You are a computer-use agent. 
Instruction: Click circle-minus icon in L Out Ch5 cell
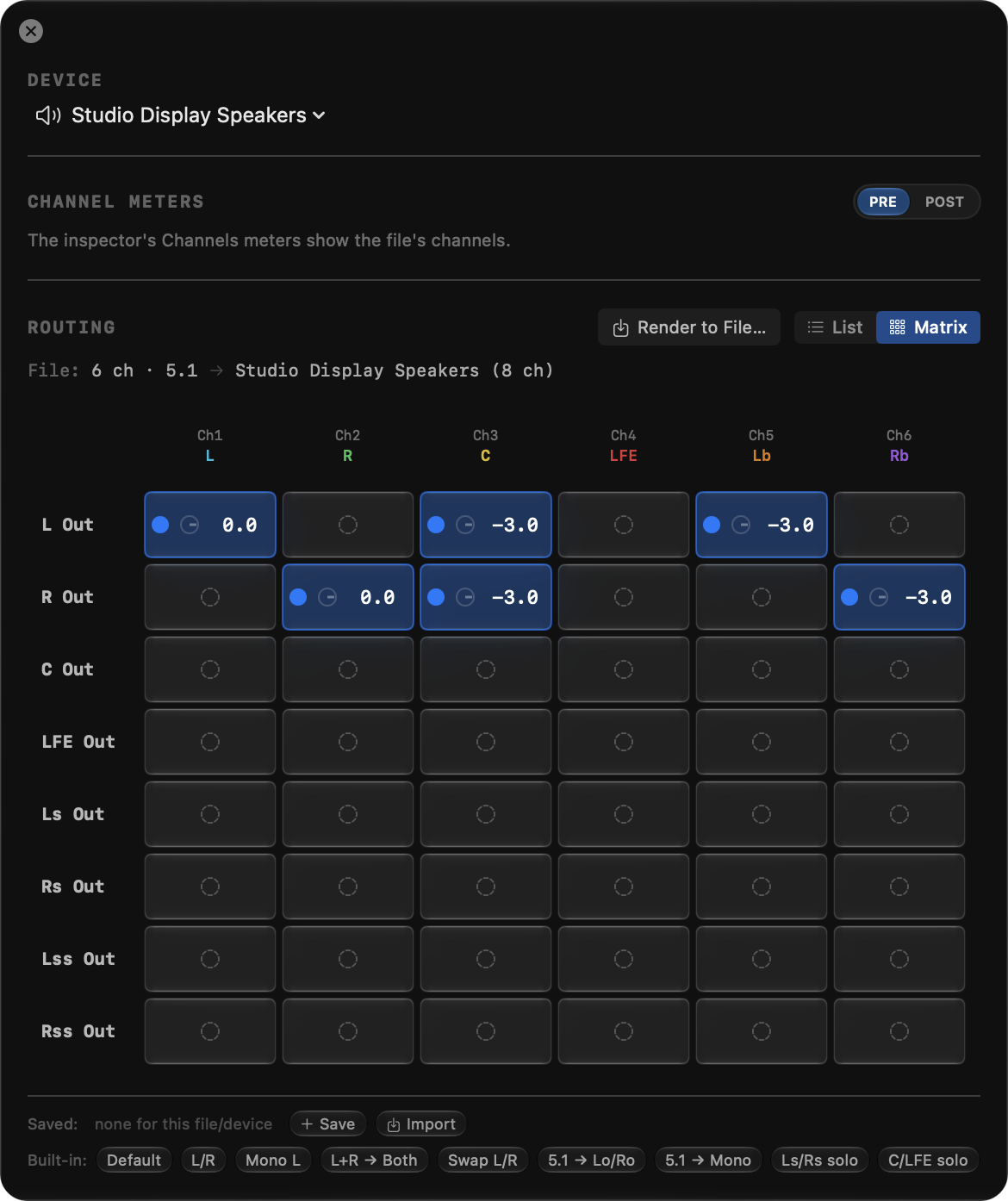[741, 525]
